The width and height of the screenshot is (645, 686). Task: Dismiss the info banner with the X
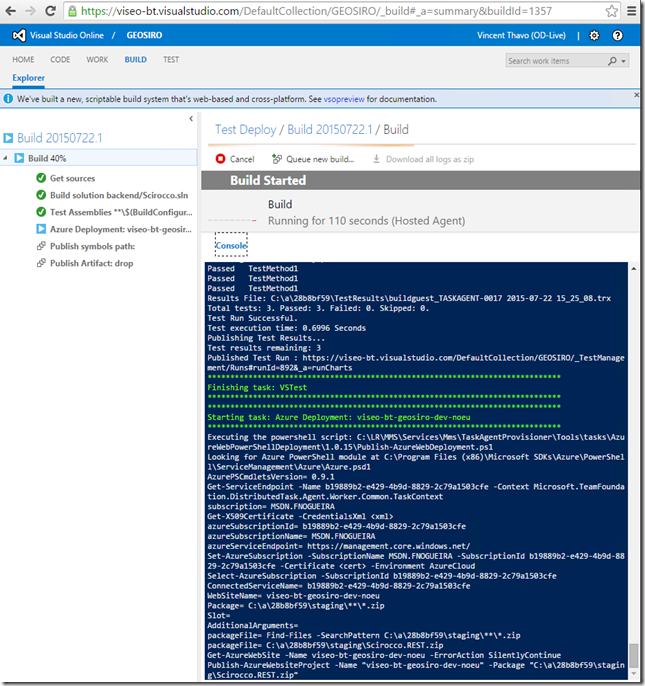[636, 94]
